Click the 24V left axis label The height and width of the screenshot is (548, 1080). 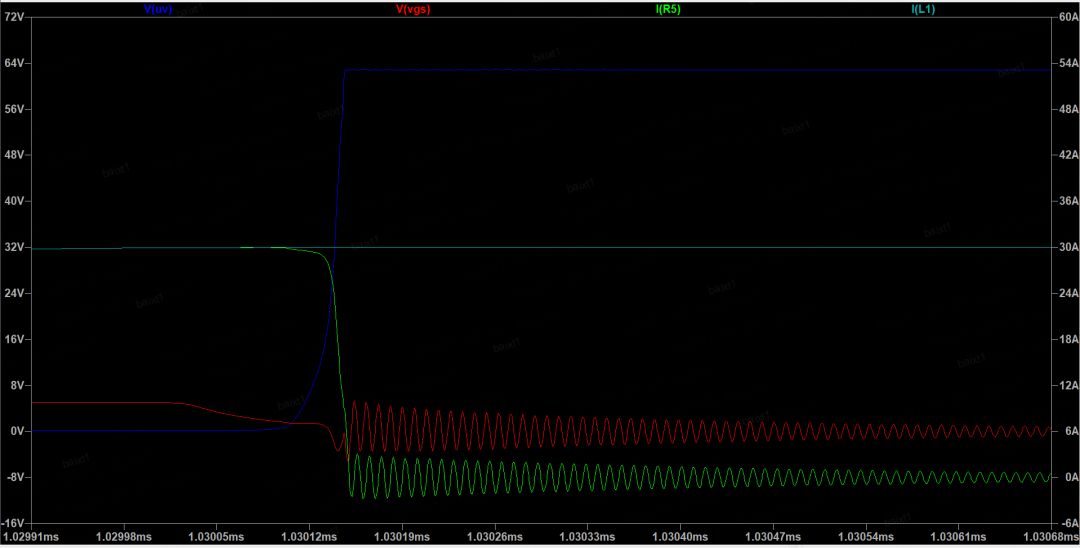(14, 293)
